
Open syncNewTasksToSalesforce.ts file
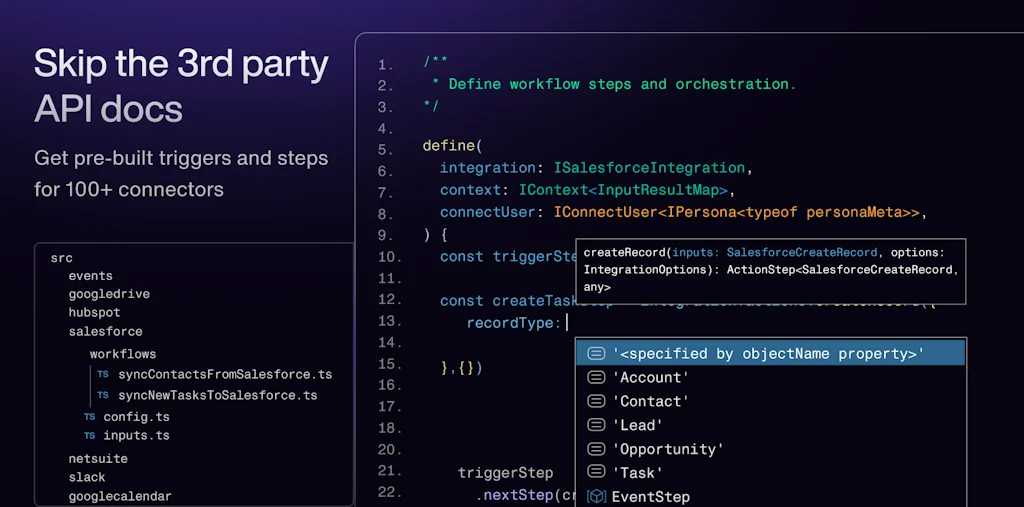coord(217,395)
